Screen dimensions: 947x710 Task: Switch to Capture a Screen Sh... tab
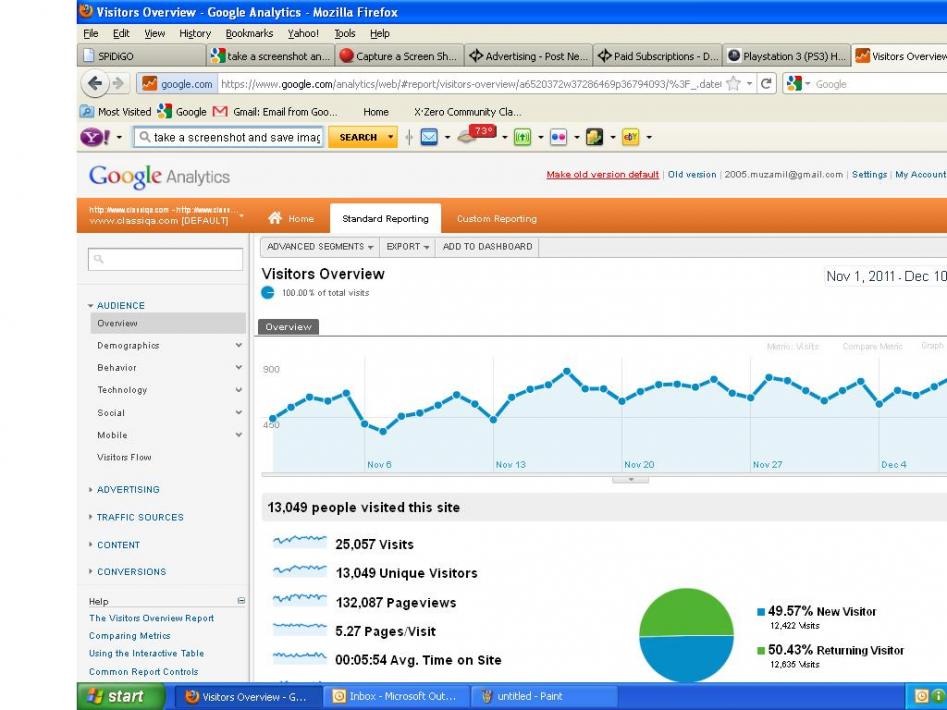(400, 56)
